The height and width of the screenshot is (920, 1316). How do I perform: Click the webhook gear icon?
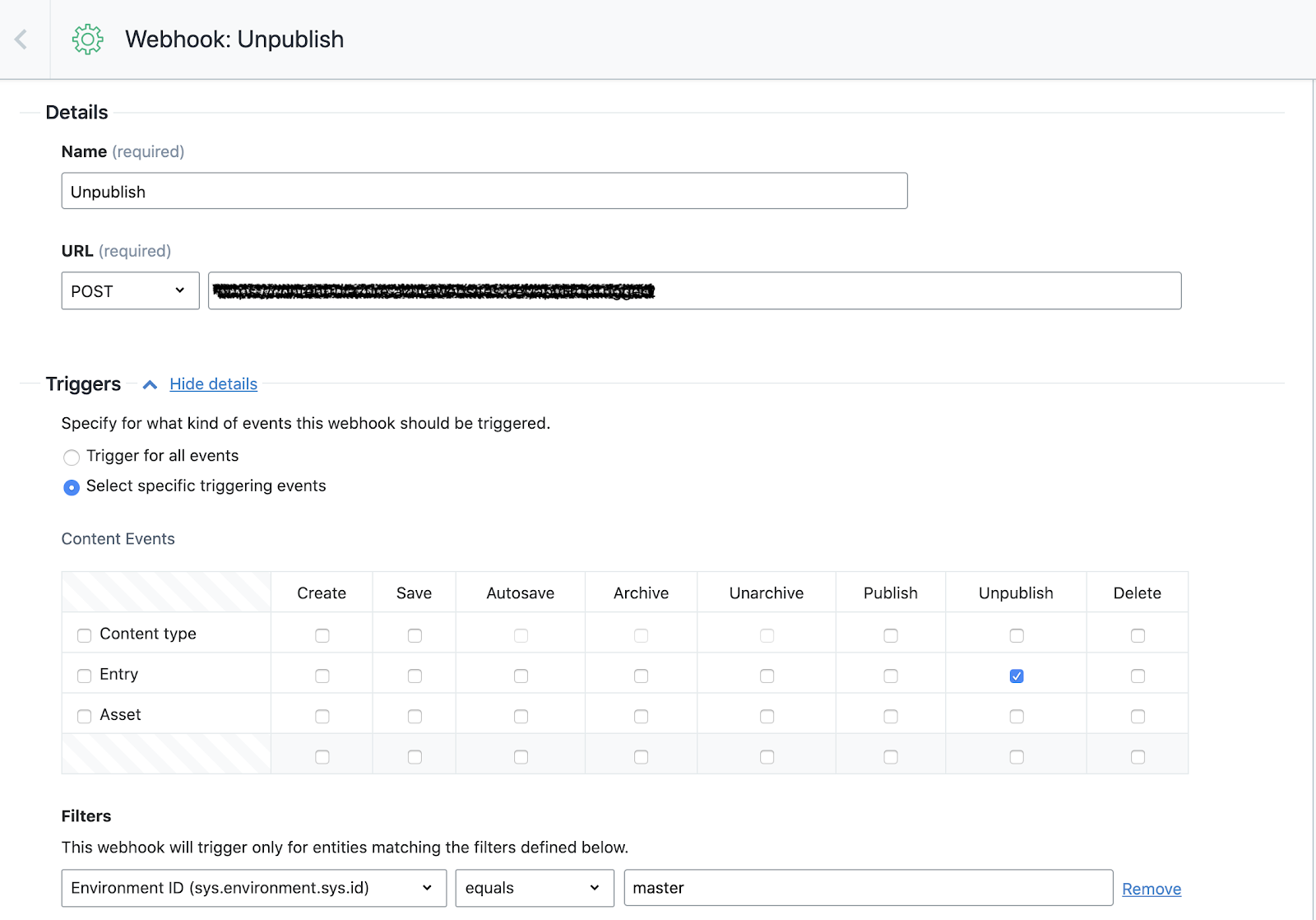88,39
